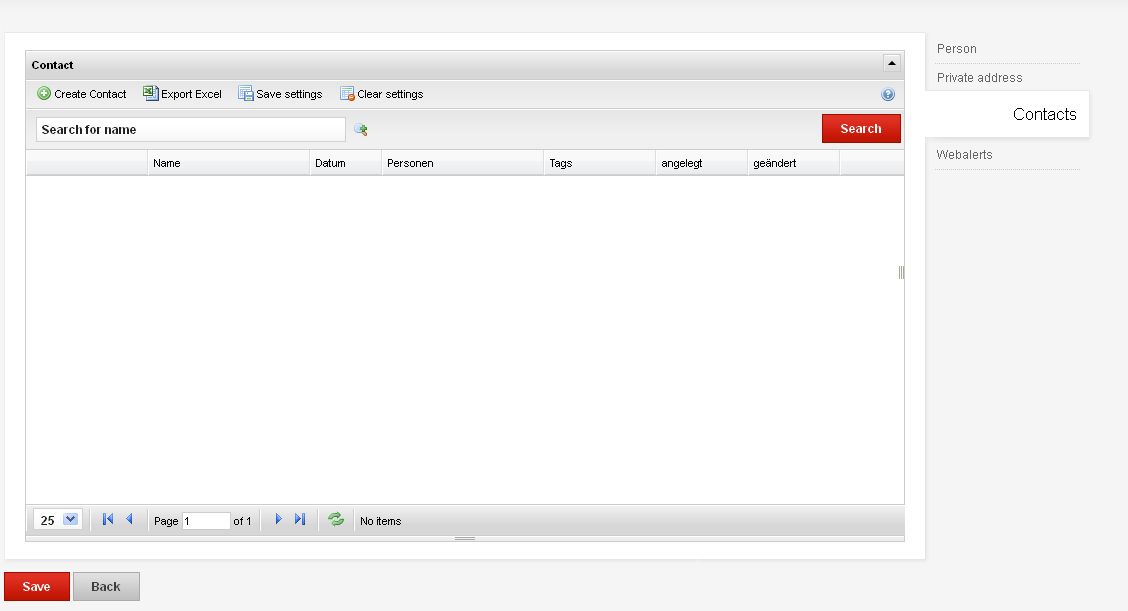Screen dimensions: 1128x611
Task: Click the Create Contact button
Action: pos(81,94)
